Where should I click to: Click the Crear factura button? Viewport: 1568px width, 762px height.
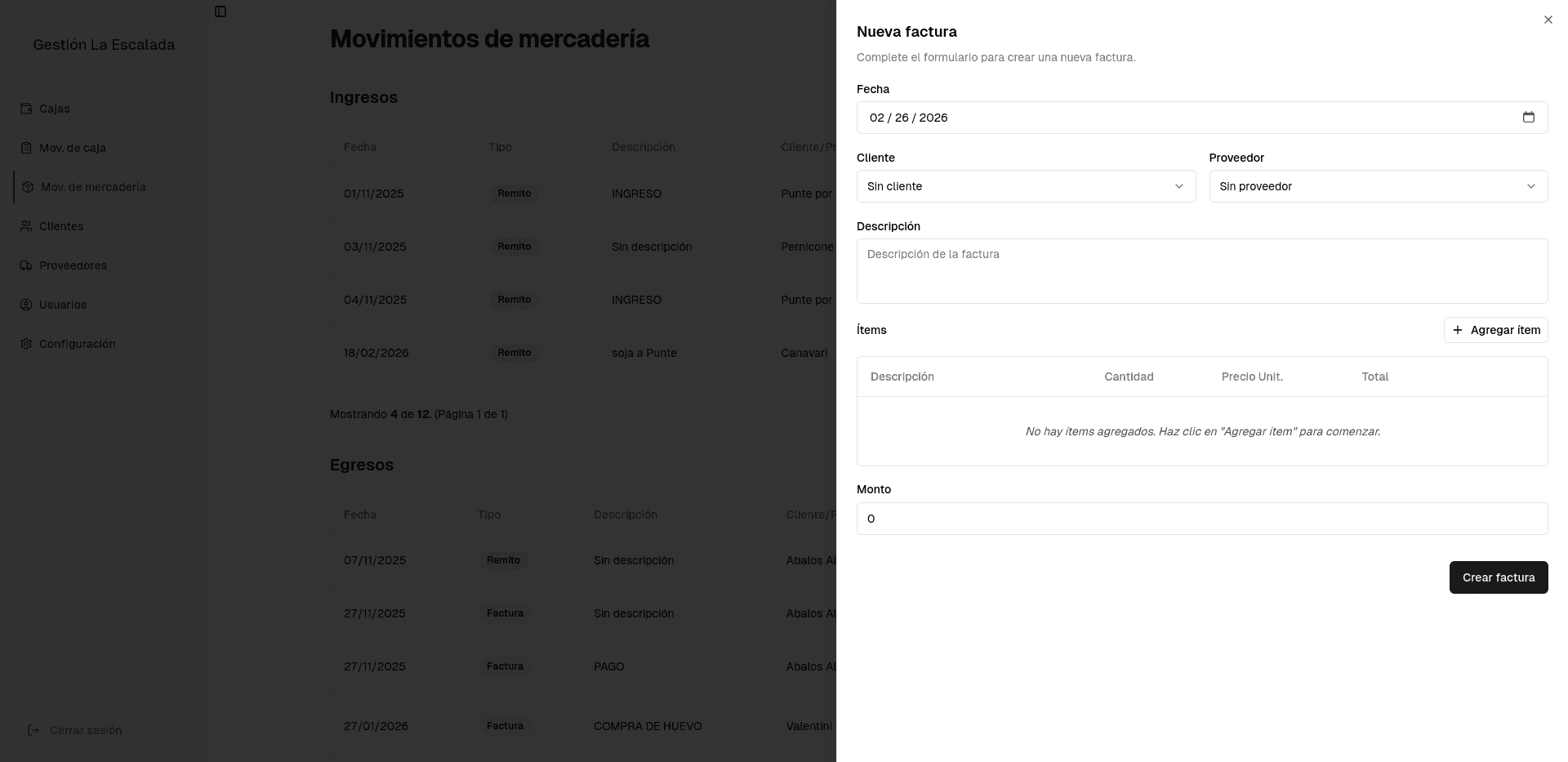1498,577
